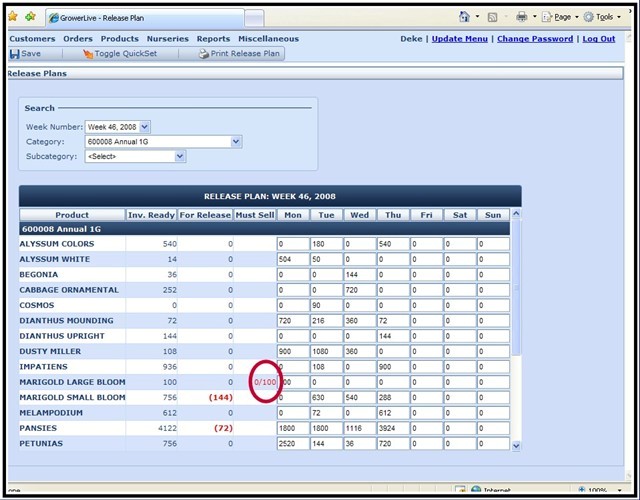Click the browser Print icon
Image resolution: width=640 pixels, height=500 pixels.
(x=521, y=17)
